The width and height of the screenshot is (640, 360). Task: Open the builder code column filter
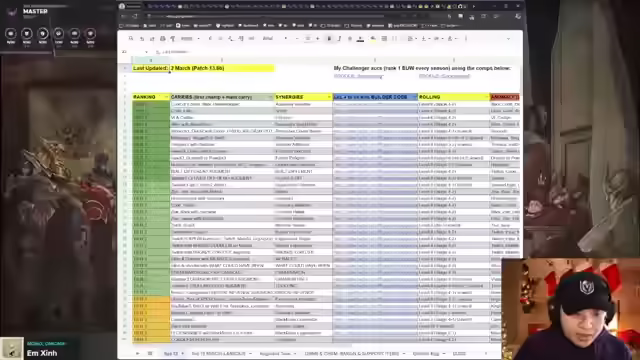tap(414, 97)
